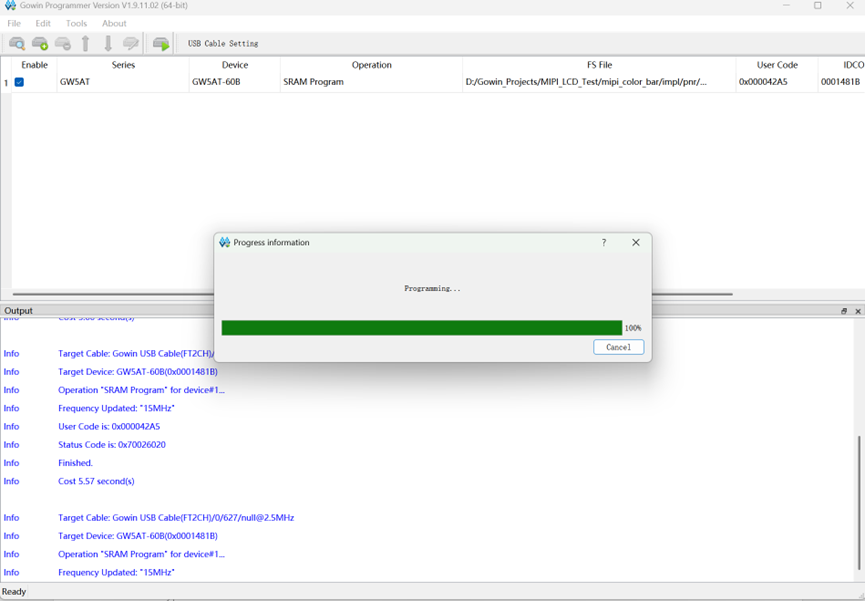The height and width of the screenshot is (601, 865).
Task: Click the log line with null@2.5MHz cable
Action: (x=176, y=518)
